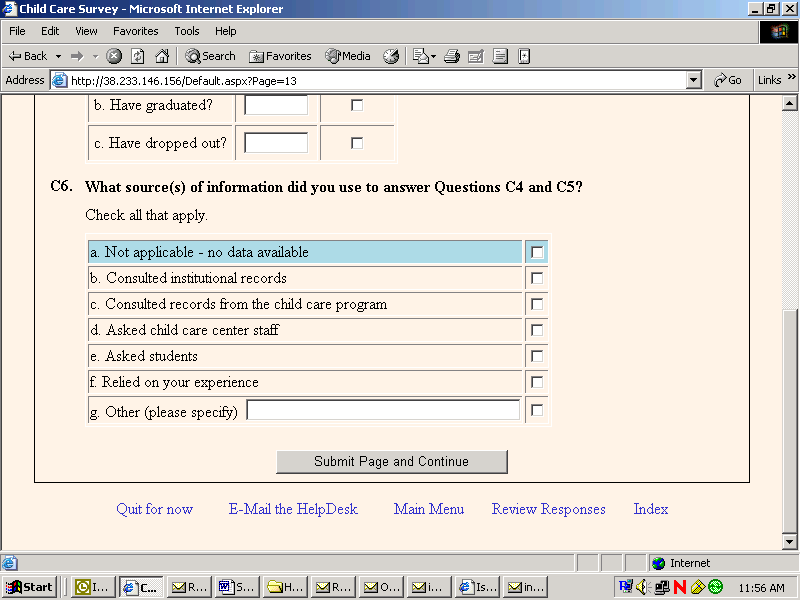Screen dimensions: 800x600
Task: Open the Media toolbar button
Action: tap(348, 56)
